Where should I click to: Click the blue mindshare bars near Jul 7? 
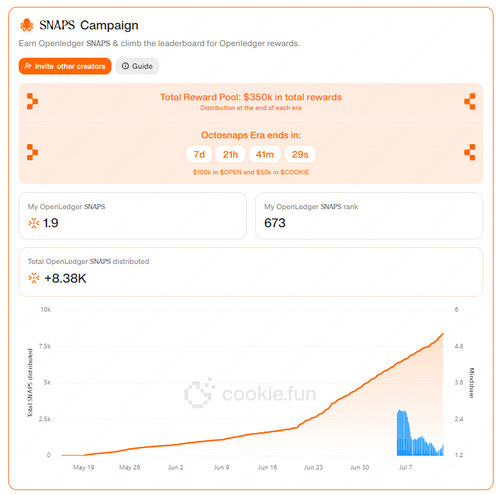(420, 433)
